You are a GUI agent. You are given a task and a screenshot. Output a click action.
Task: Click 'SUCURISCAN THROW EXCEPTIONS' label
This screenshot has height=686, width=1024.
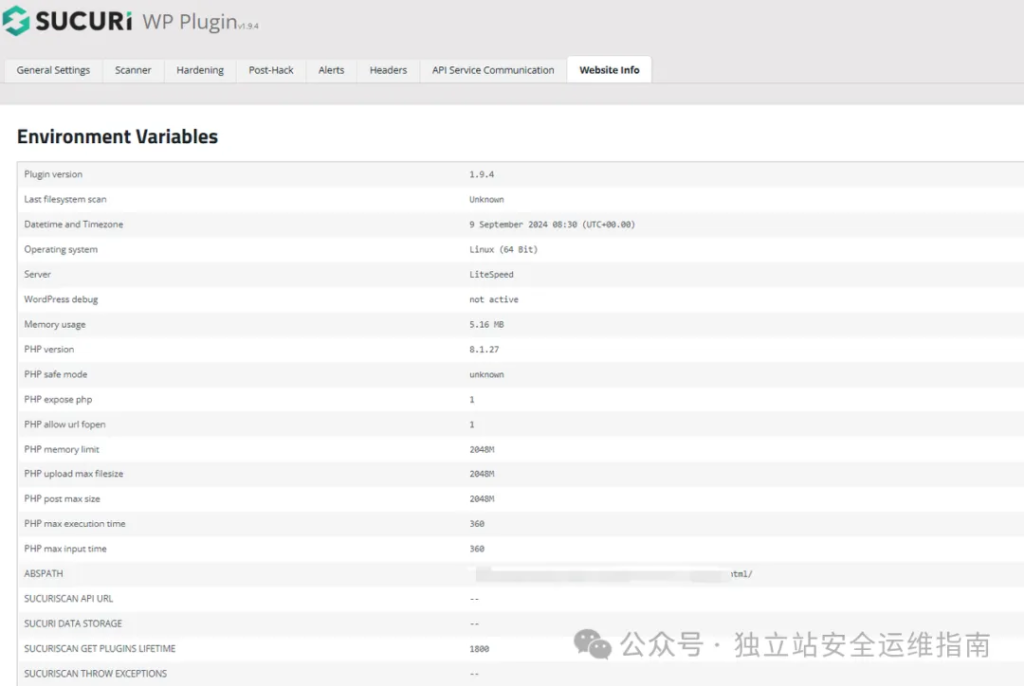(95, 674)
